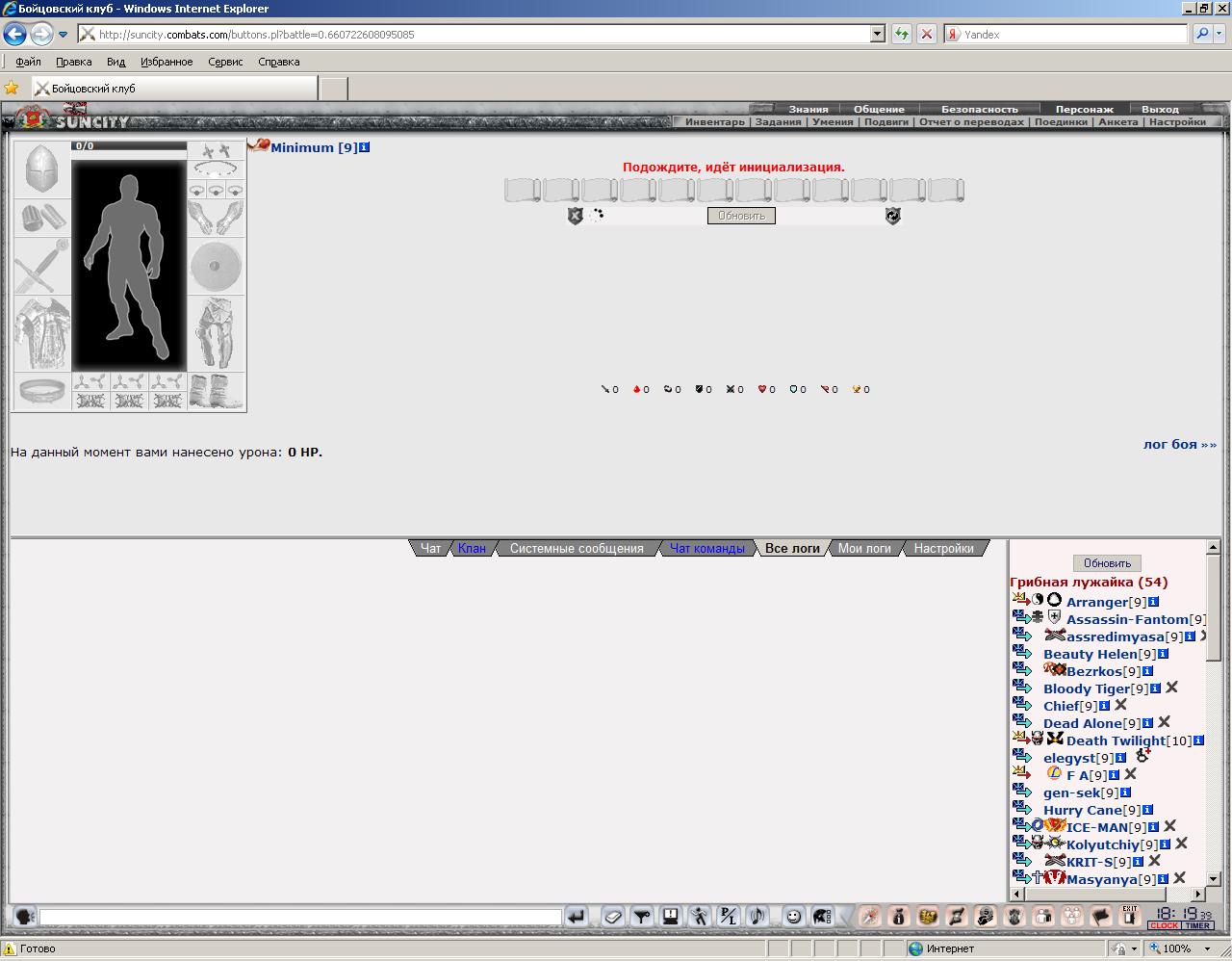1232x961 pixels.
Task: Open the Инвентарь link
Action: click(715, 122)
